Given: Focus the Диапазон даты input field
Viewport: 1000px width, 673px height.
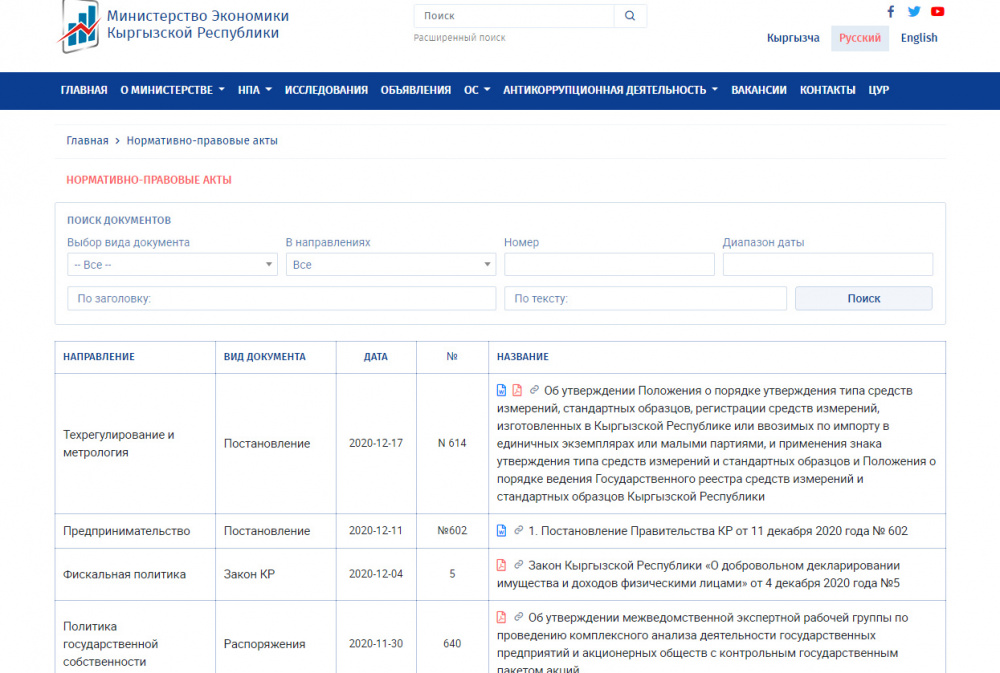Looking at the screenshot, I should pos(827,265).
